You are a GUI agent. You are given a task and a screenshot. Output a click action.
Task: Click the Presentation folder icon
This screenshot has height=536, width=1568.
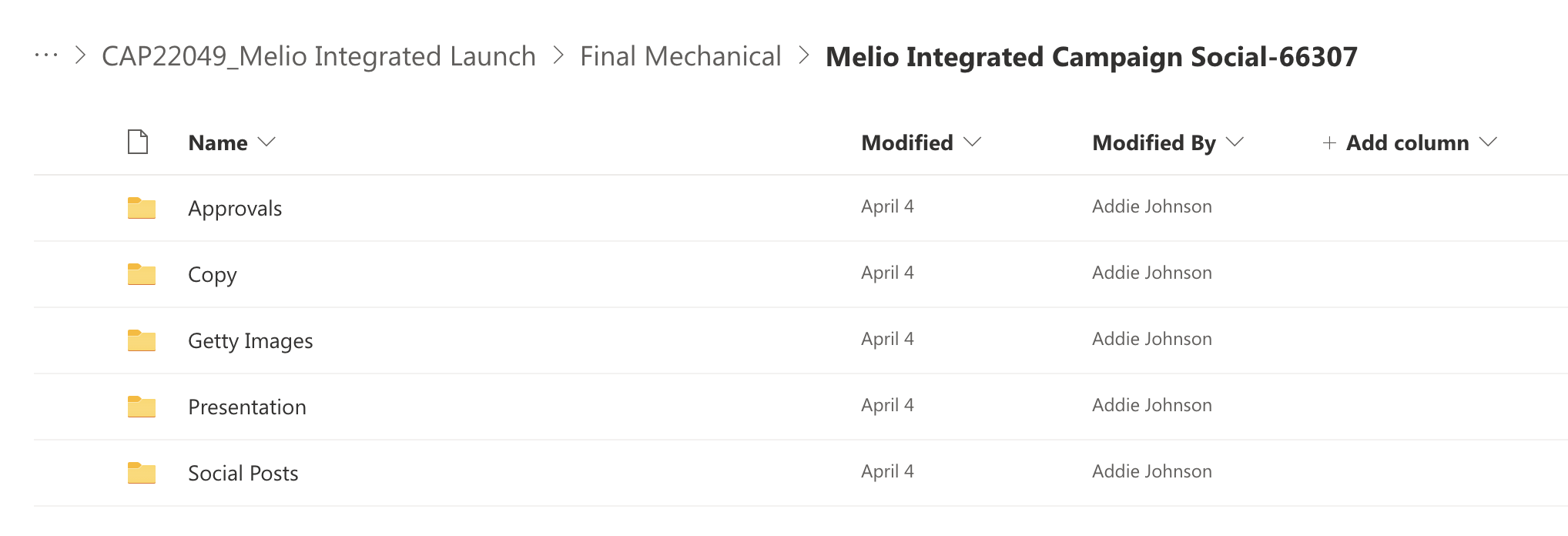[142, 407]
